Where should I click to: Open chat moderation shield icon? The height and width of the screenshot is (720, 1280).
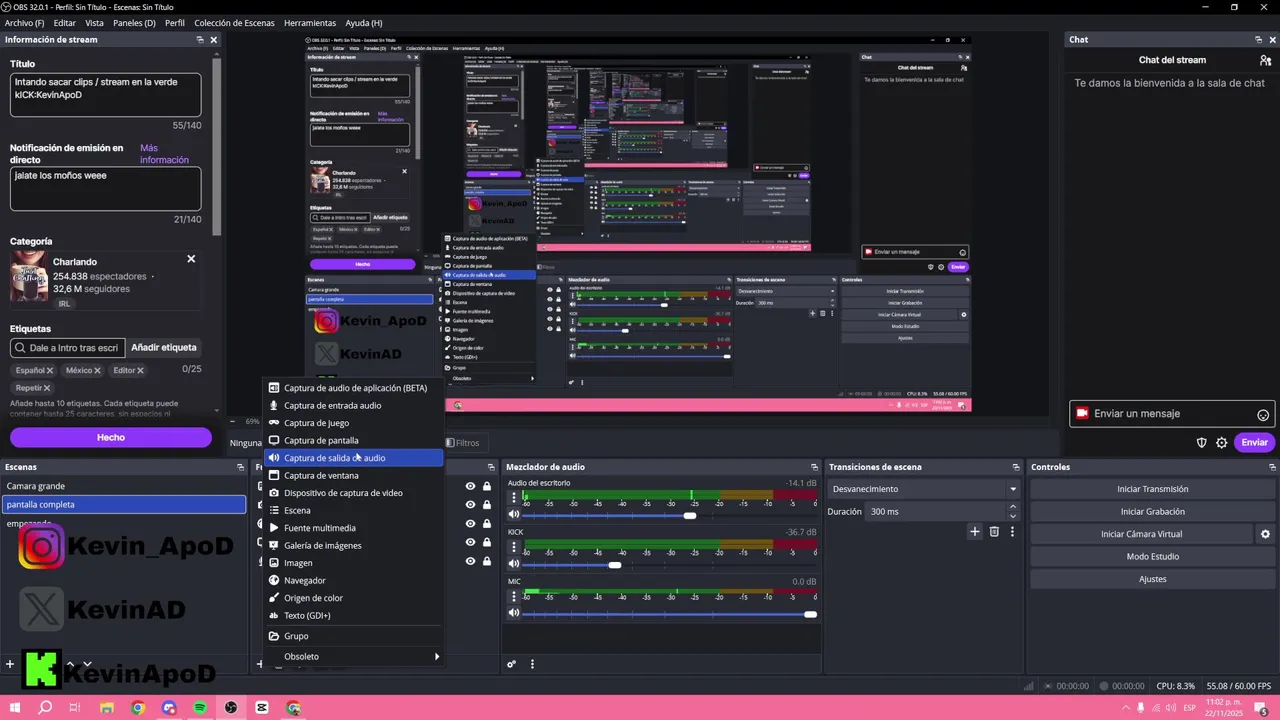click(1202, 442)
